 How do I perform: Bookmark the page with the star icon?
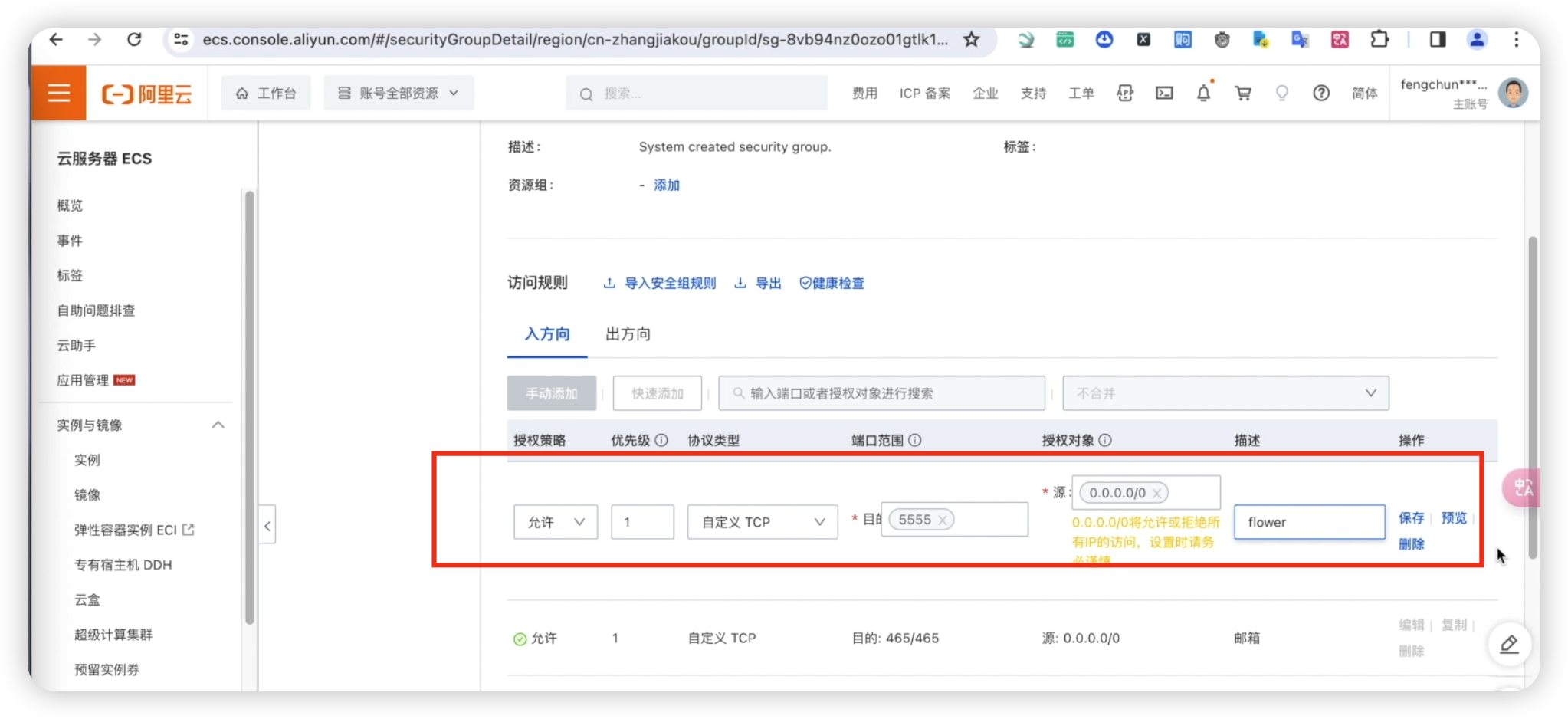[x=972, y=39]
